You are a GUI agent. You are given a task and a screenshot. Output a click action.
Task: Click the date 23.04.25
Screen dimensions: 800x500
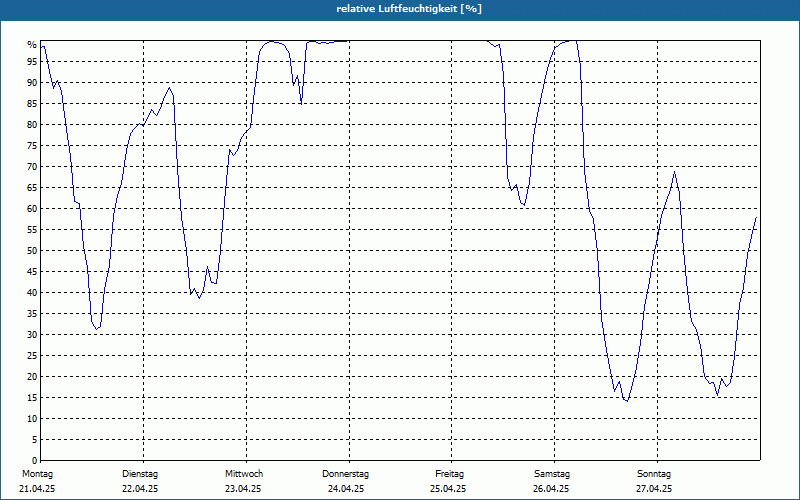[x=243, y=489]
